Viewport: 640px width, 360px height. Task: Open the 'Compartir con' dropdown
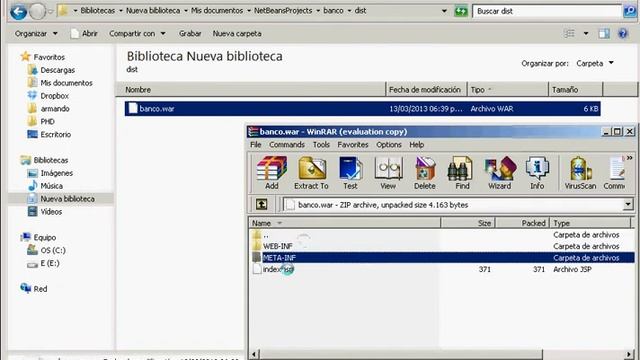point(137,33)
